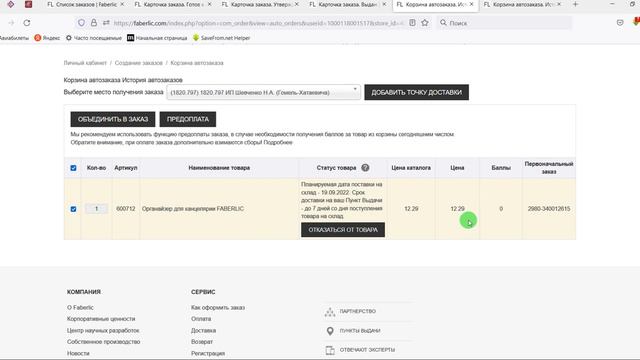
Task: Click the Партнерство footer icon
Action: point(330,312)
